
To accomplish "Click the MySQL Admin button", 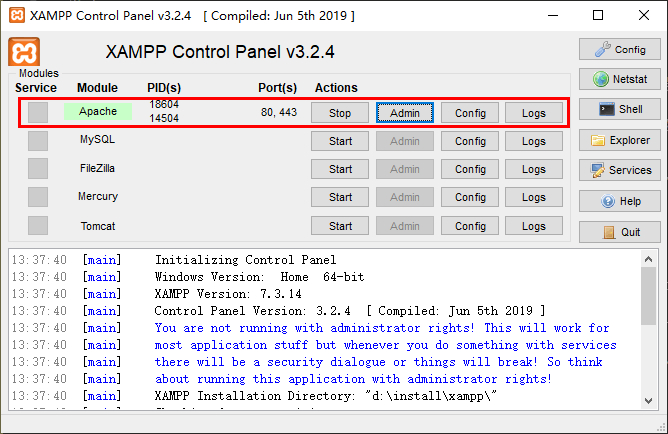I will pos(405,141).
